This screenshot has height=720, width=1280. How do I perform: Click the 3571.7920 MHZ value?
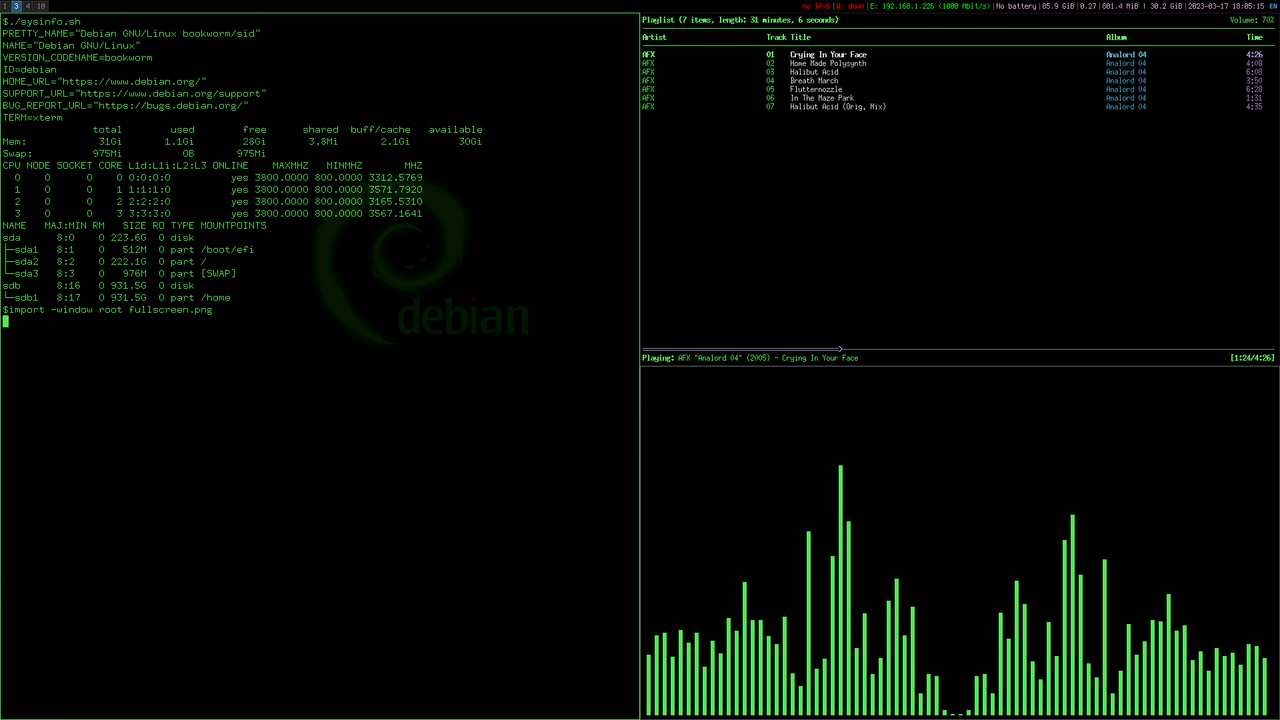395,189
